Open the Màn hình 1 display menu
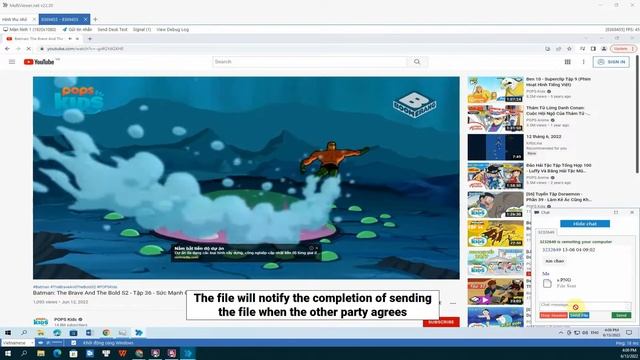This screenshot has height=360, width=640. coord(29,29)
